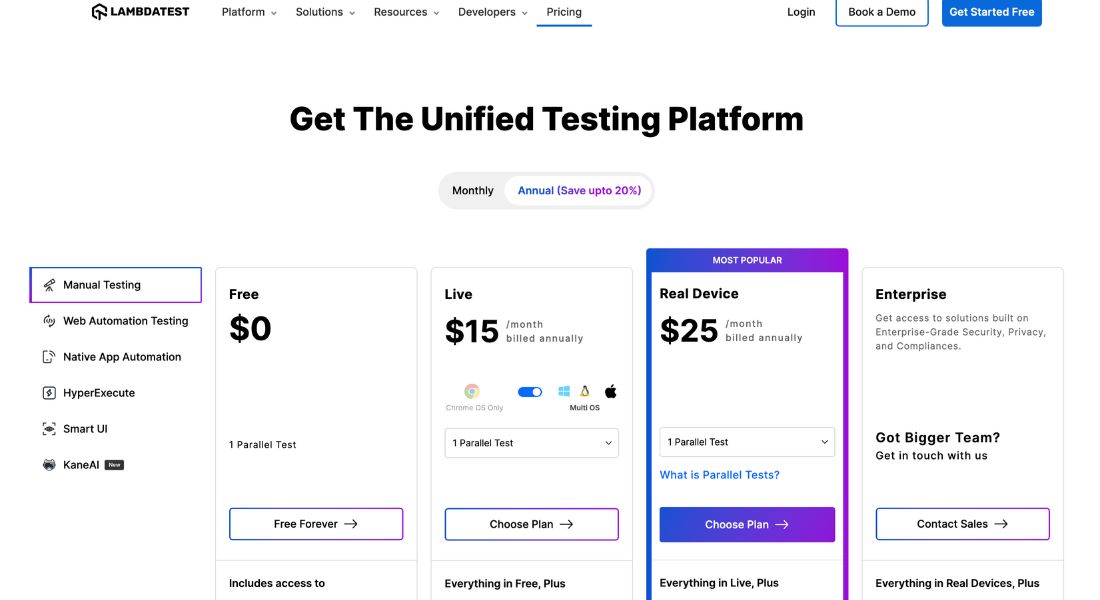This screenshot has height=600, width=1100.
Task: Click the HyperExecute lightning icon
Action: 49,393
